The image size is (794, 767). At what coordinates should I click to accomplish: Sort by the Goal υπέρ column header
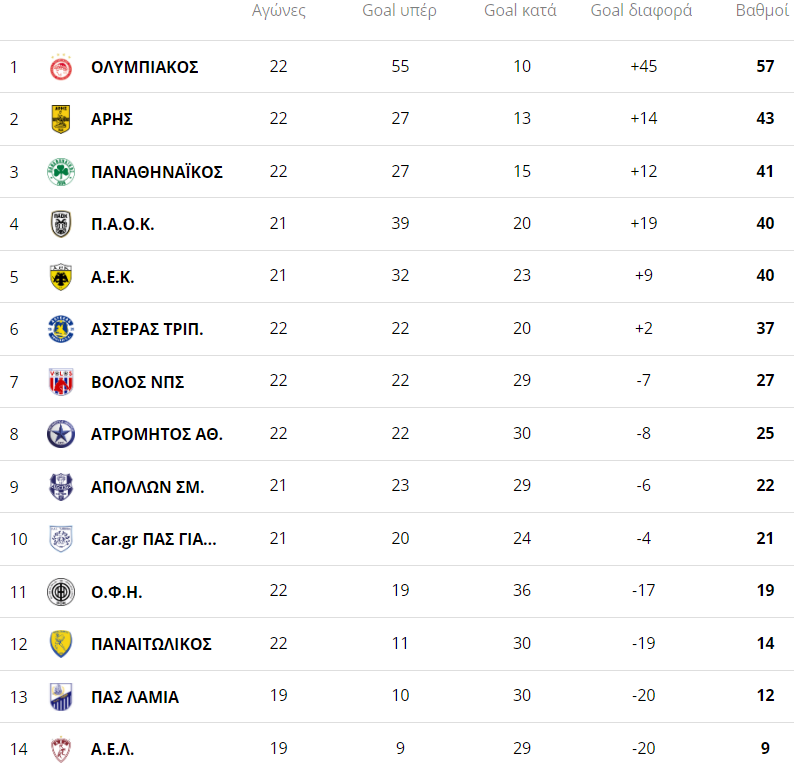(x=400, y=11)
